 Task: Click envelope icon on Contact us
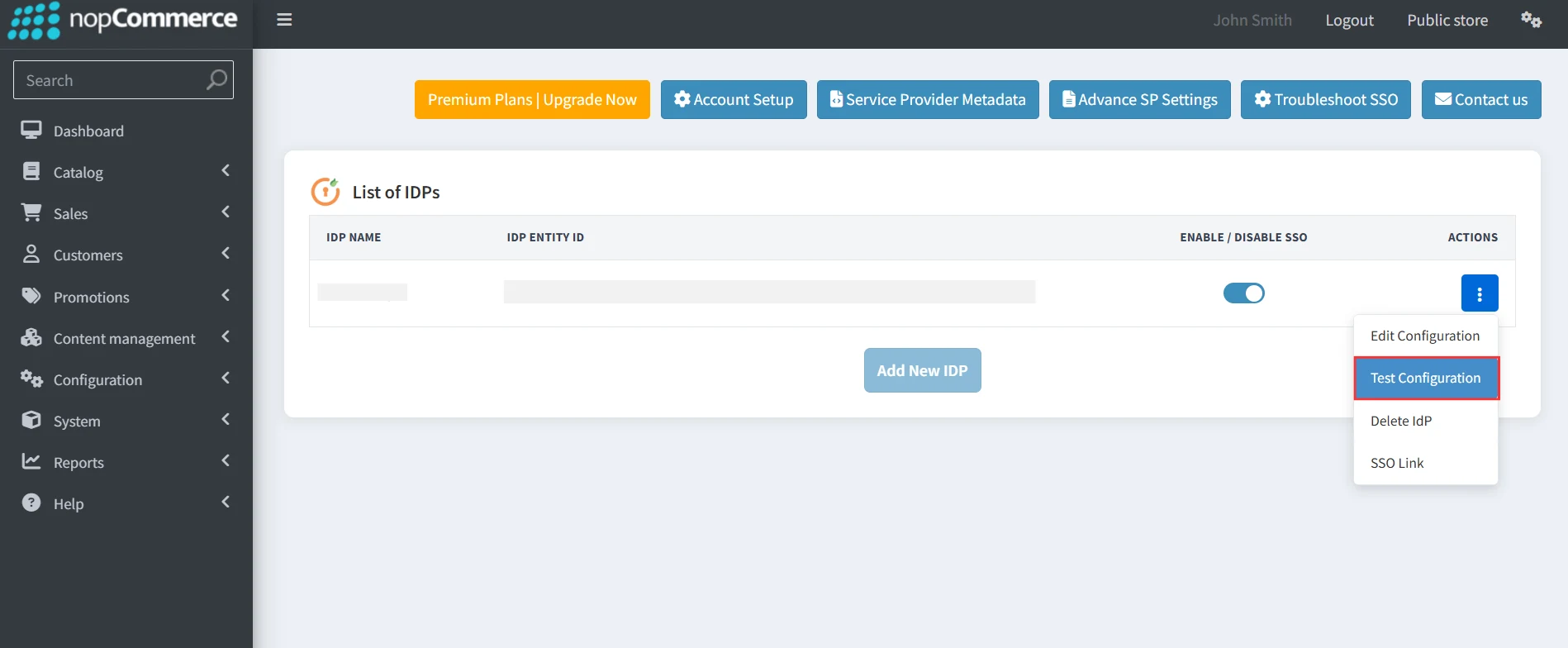(1442, 99)
